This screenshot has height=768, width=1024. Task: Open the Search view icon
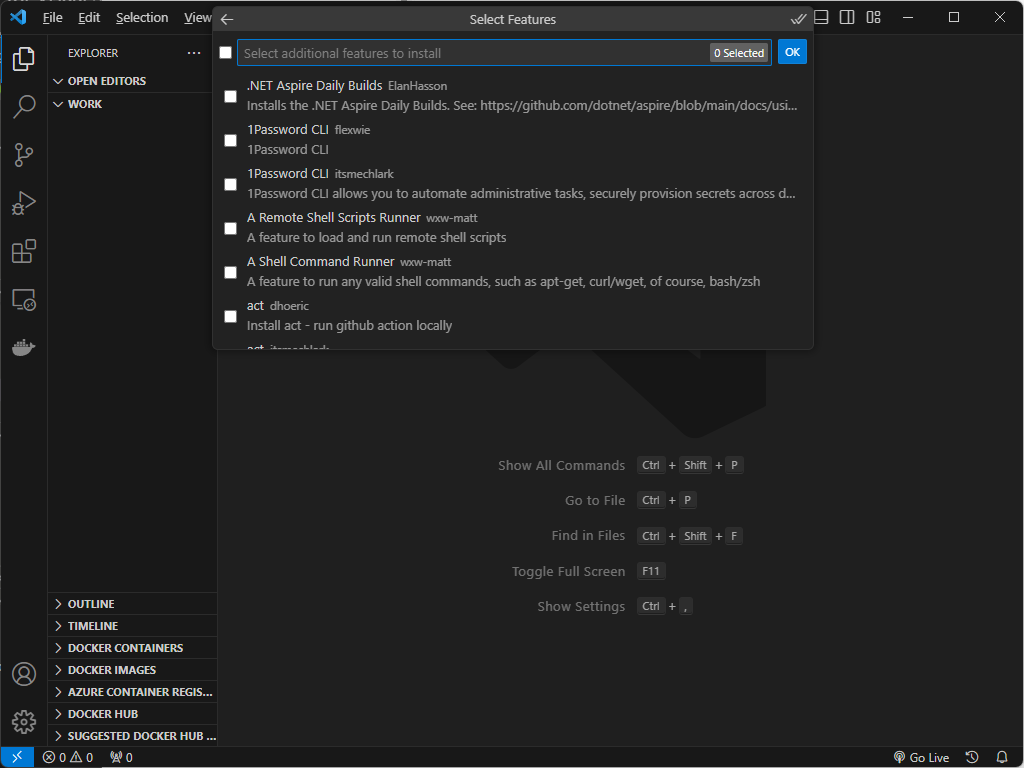[x=24, y=106]
